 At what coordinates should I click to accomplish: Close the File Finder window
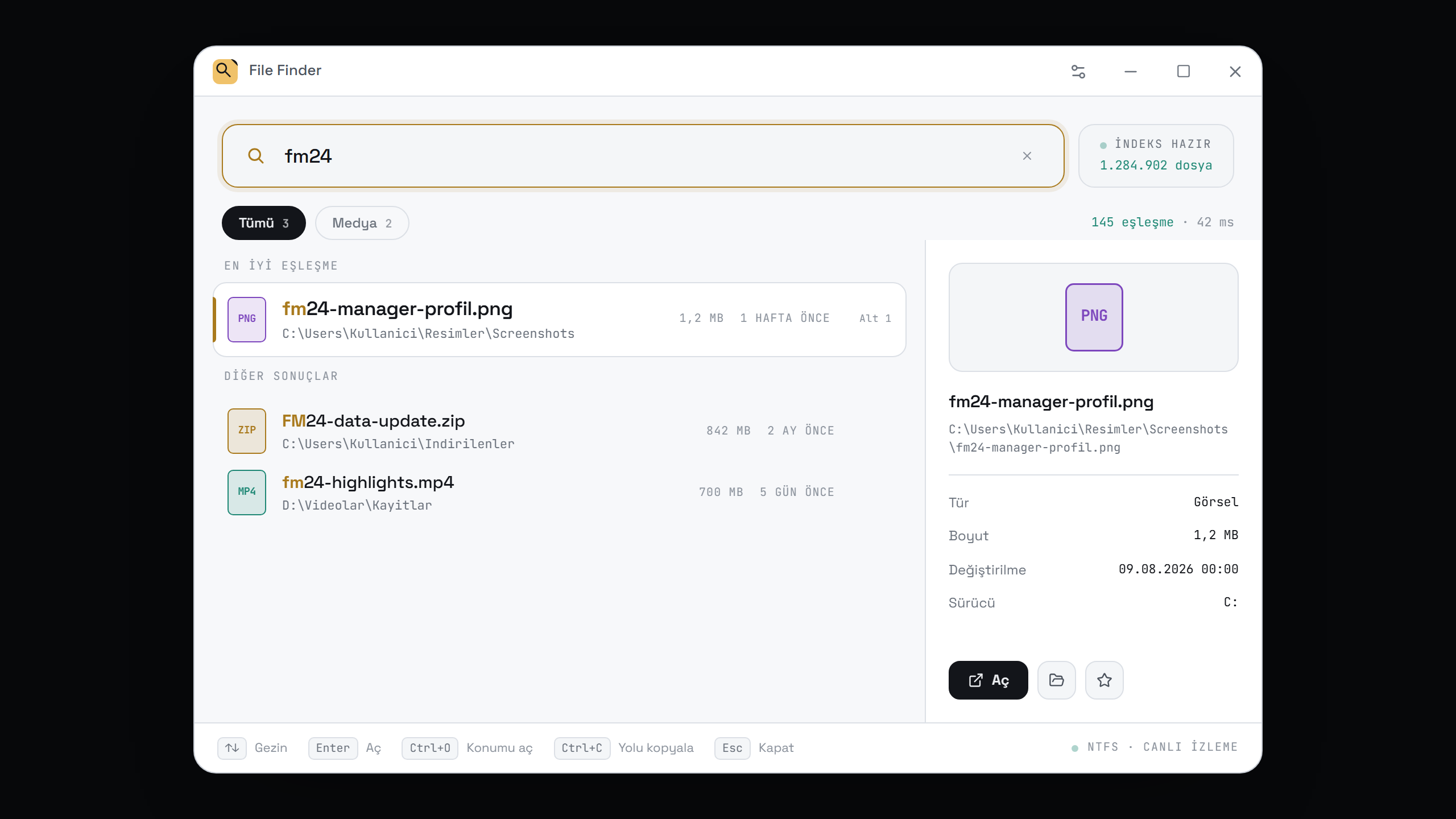pyautogui.click(x=1235, y=72)
